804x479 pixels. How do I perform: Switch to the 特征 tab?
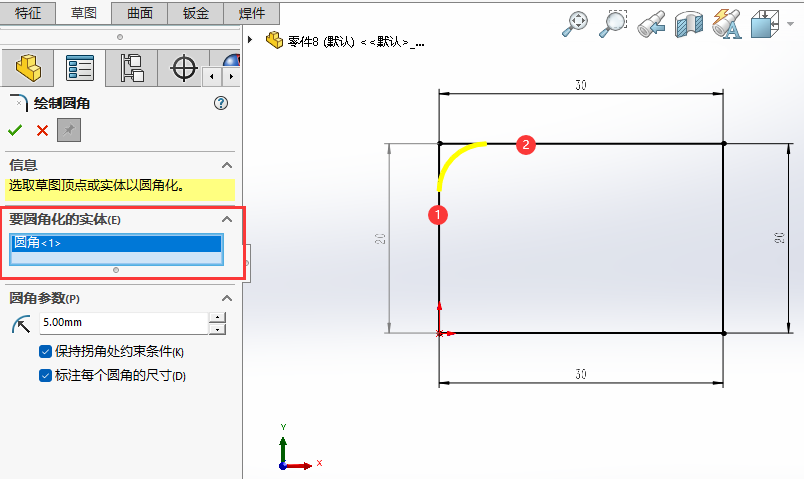28,13
